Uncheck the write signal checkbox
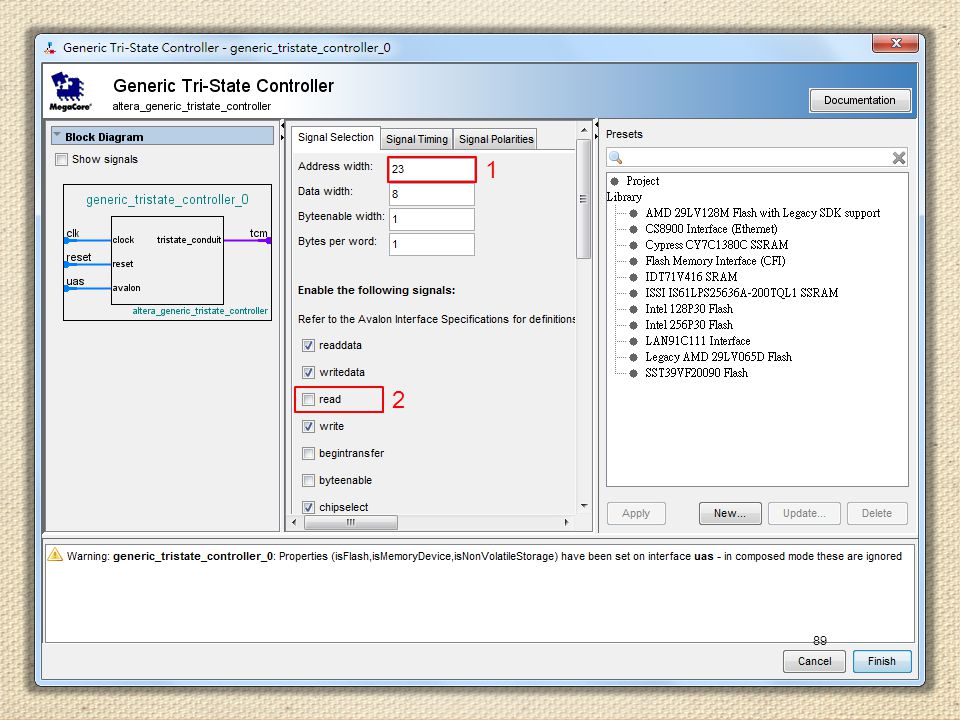Image resolution: width=960 pixels, height=720 pixels. coord(309,426)
